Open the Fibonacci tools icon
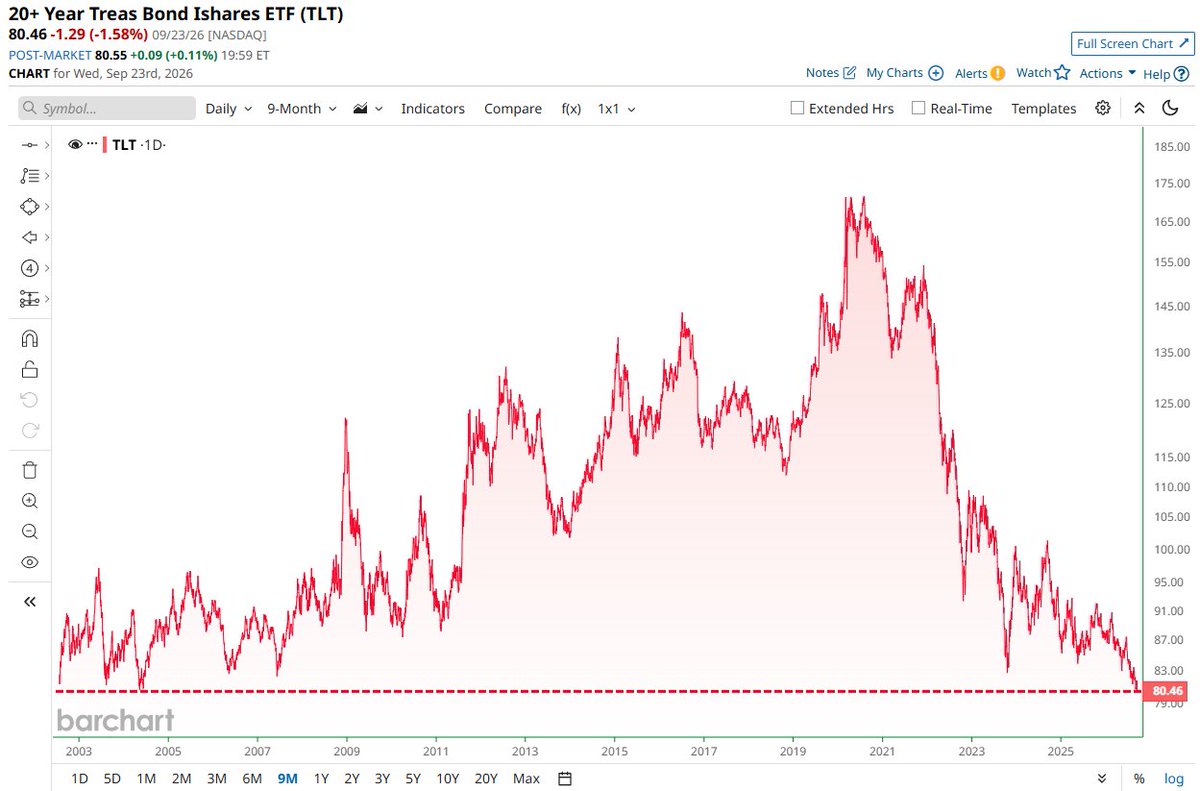 pos(29,176)
